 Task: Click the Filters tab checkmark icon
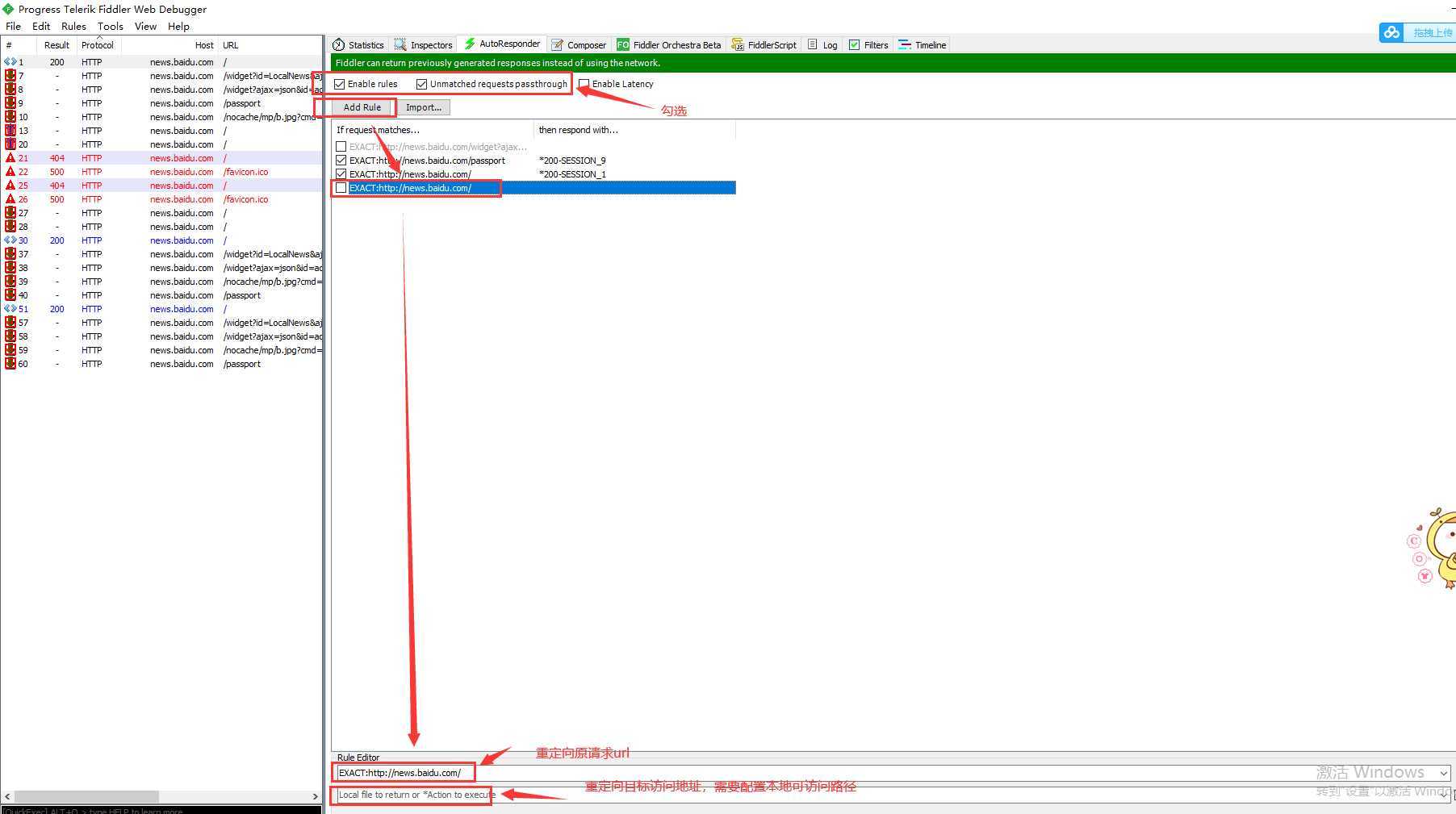854,45
